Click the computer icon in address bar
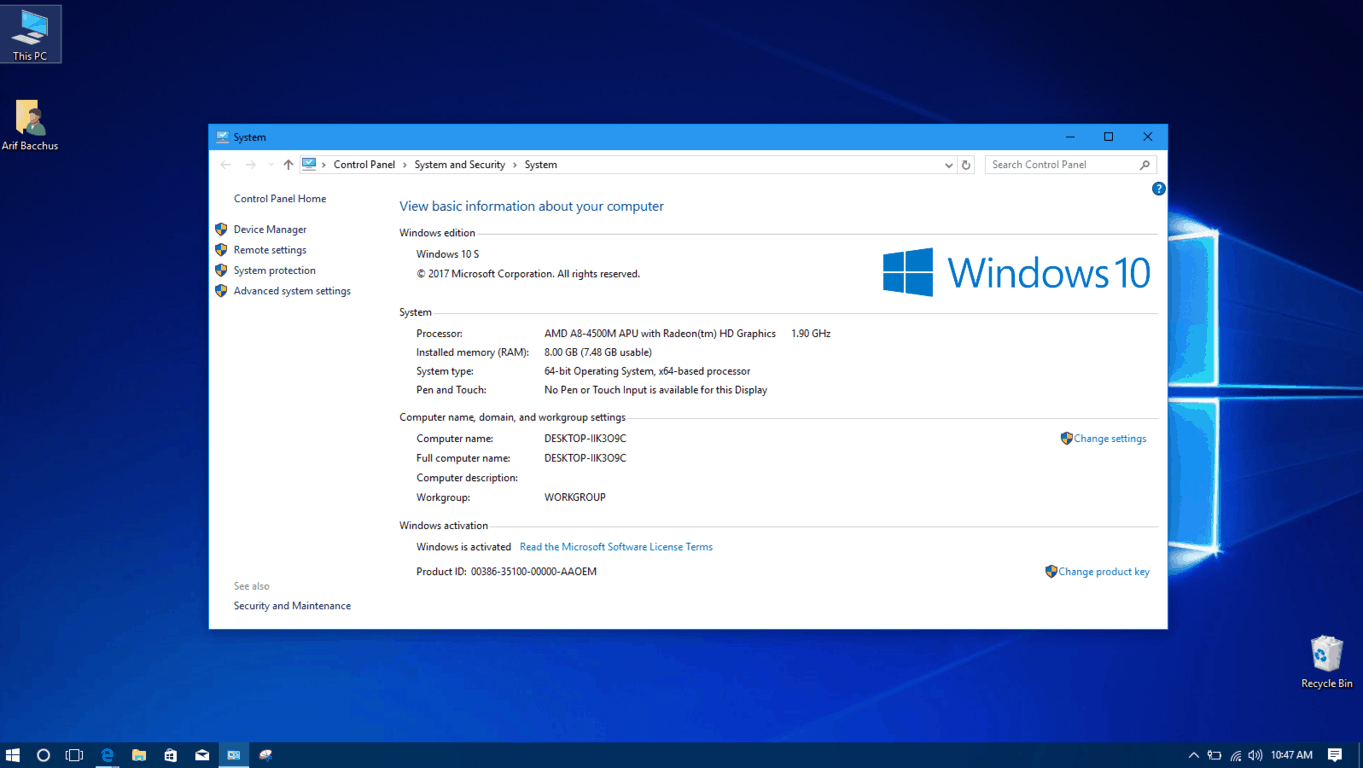This screenshot has width=1363, height=768. click(309, 164)
